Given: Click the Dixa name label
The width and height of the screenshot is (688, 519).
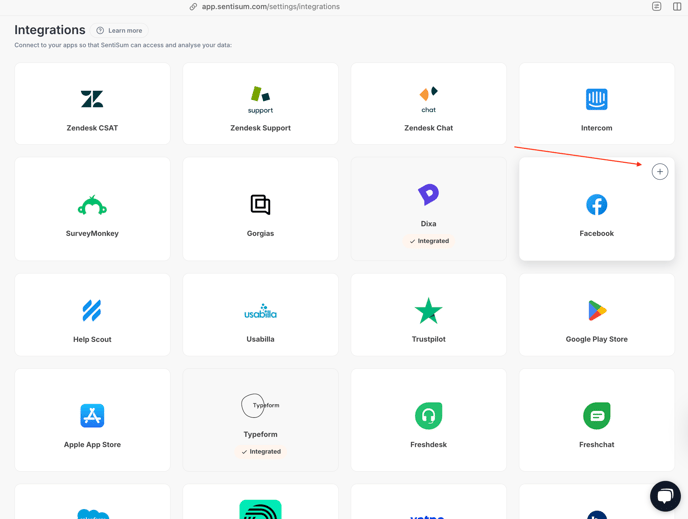Looking at the screenshot, I should point(429,223).
